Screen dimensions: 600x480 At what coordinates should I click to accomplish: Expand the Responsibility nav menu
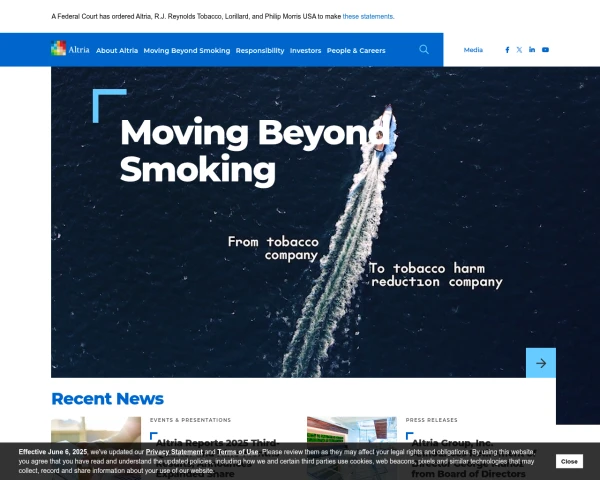click(x=260, y=50)
